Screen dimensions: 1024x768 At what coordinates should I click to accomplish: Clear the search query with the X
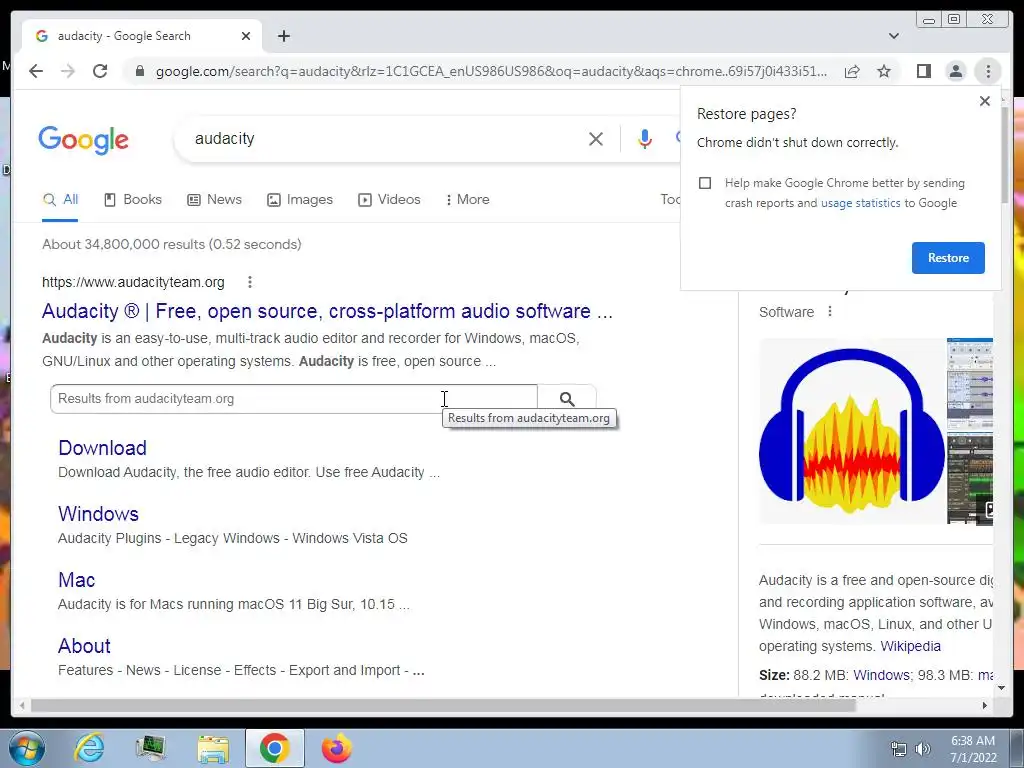click(x=596, y=138)
